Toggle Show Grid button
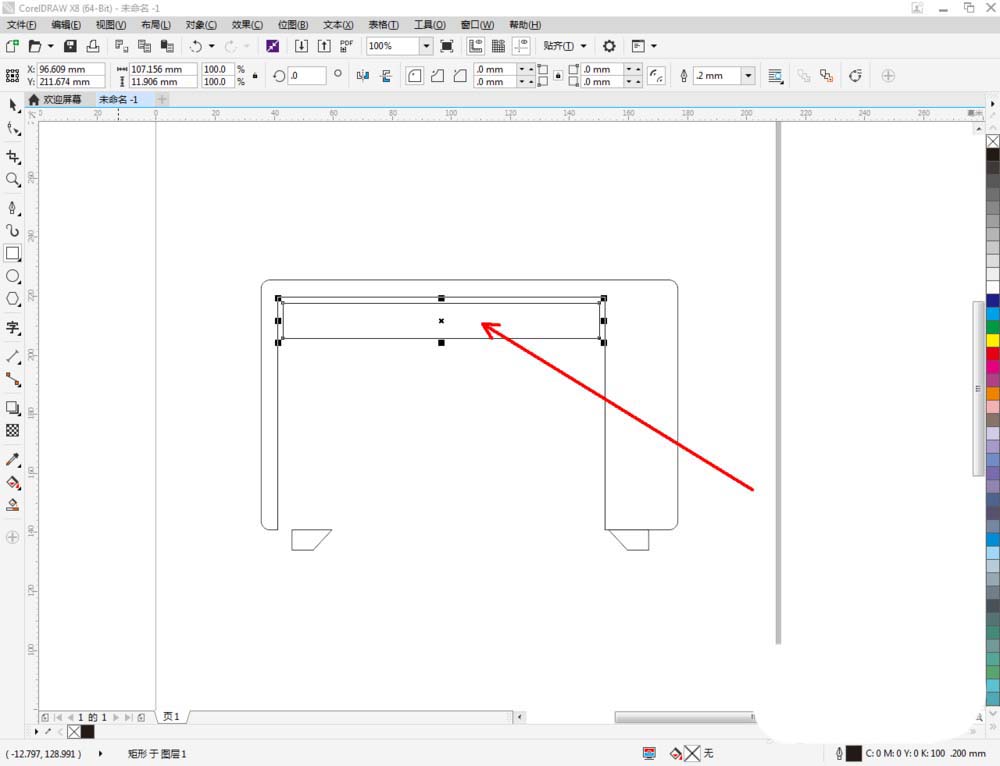 pos(498,46)
